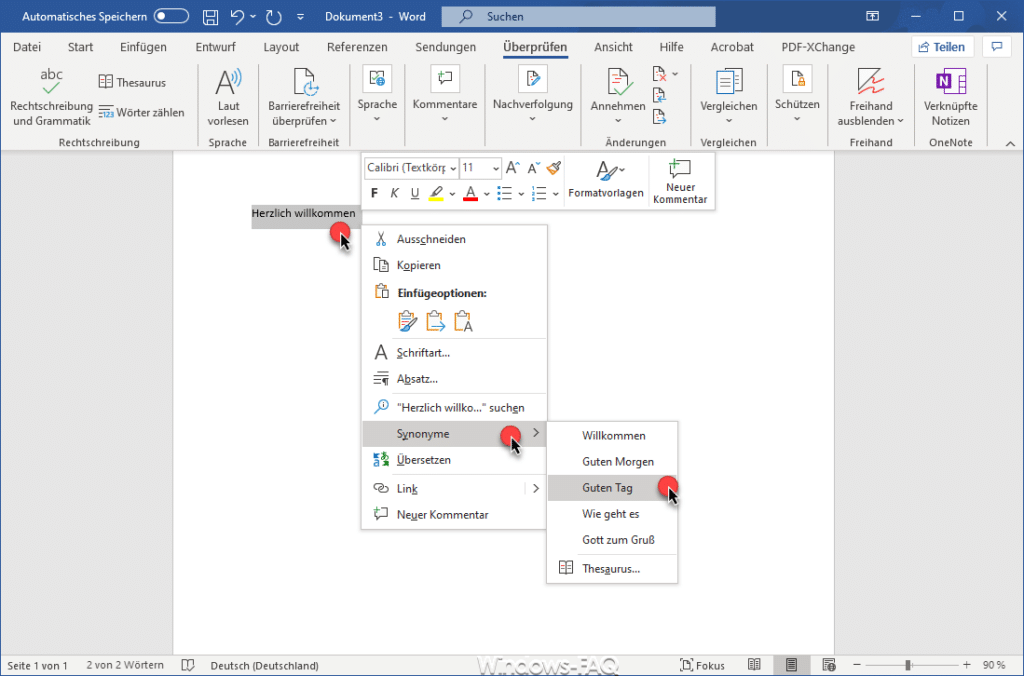
Task: Open Absatz... from context menu
Action: [454, 379]
